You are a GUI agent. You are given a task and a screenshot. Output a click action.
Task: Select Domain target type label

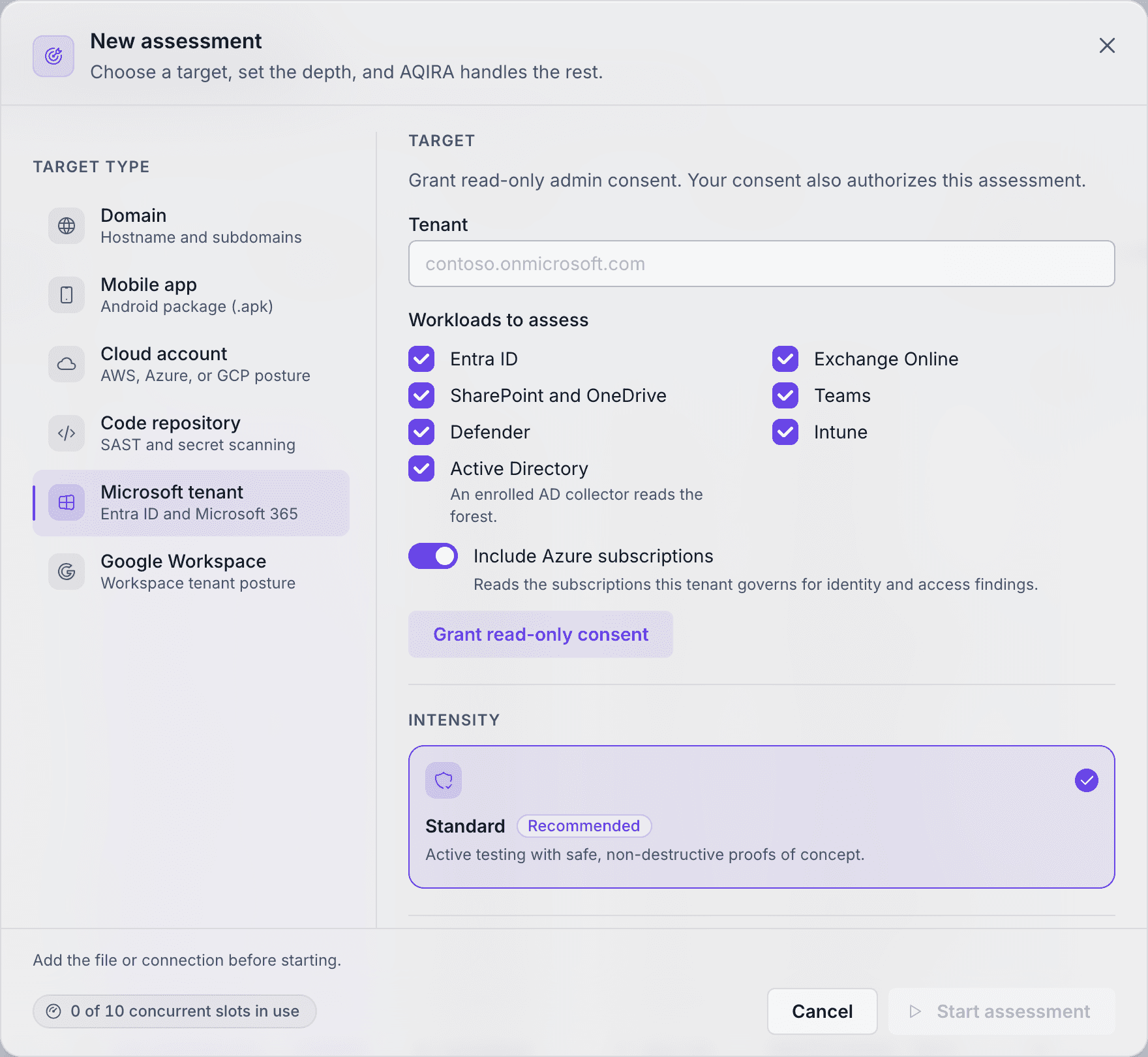pyautogui.click(x=134, y=215)
